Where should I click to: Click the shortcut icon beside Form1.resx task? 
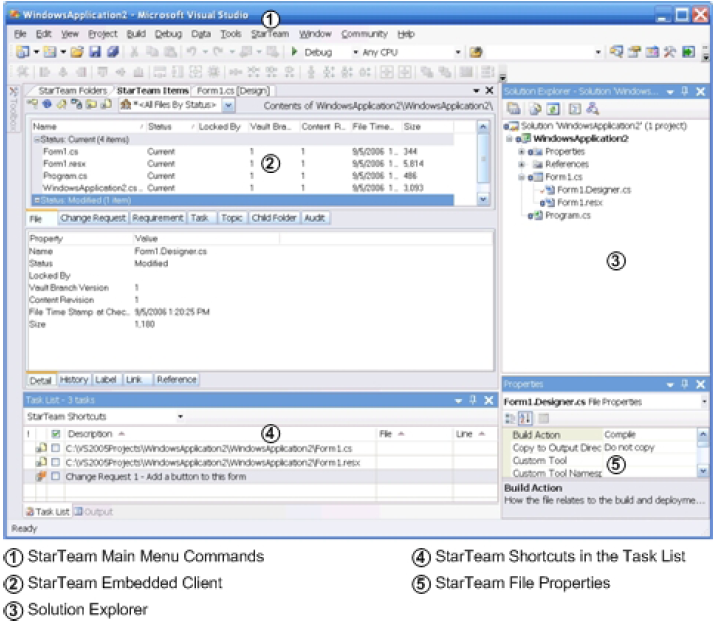pyautogui.click(x=41, y=462)
